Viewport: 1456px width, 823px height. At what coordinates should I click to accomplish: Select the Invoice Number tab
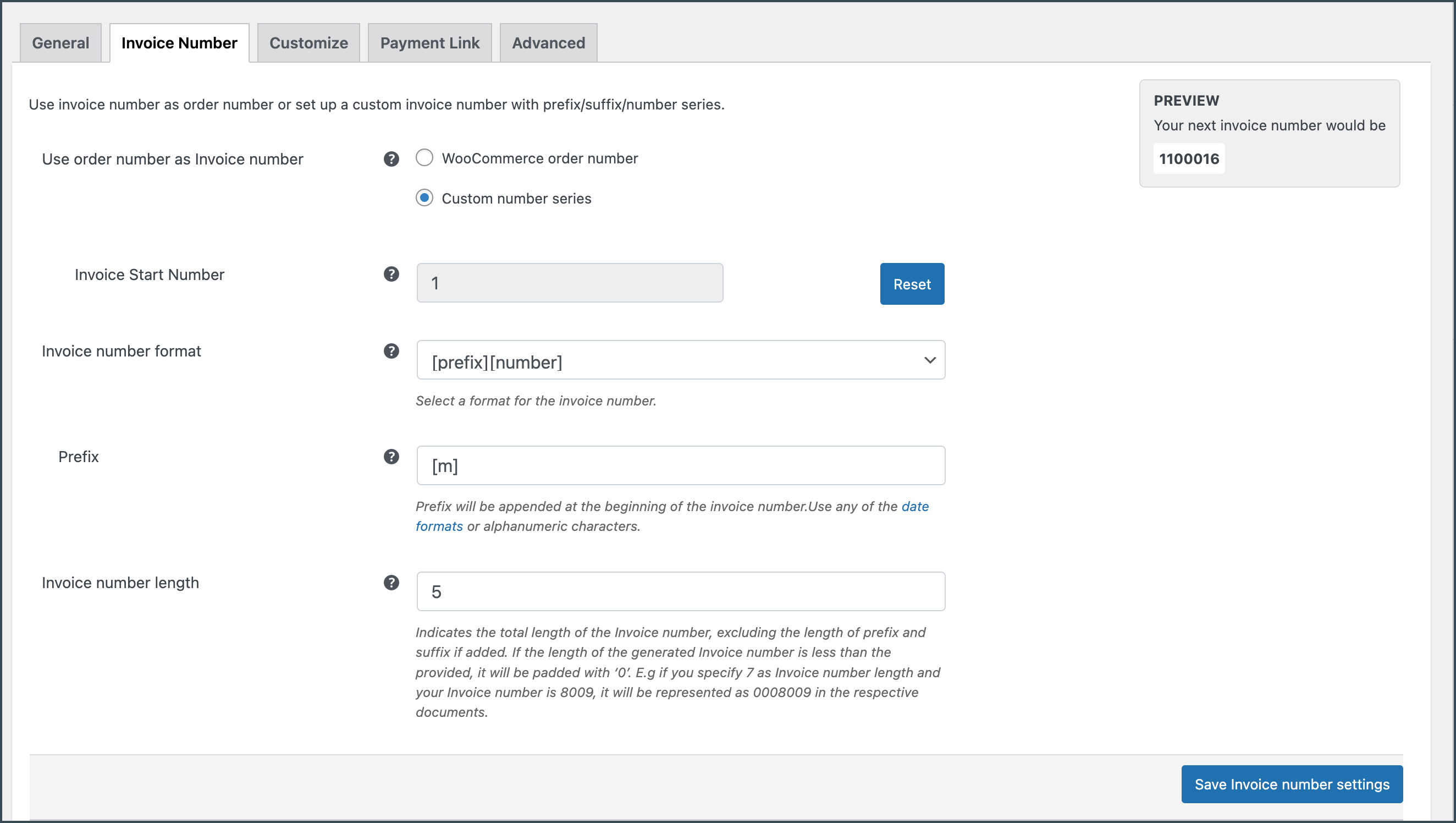coord(179,43)
